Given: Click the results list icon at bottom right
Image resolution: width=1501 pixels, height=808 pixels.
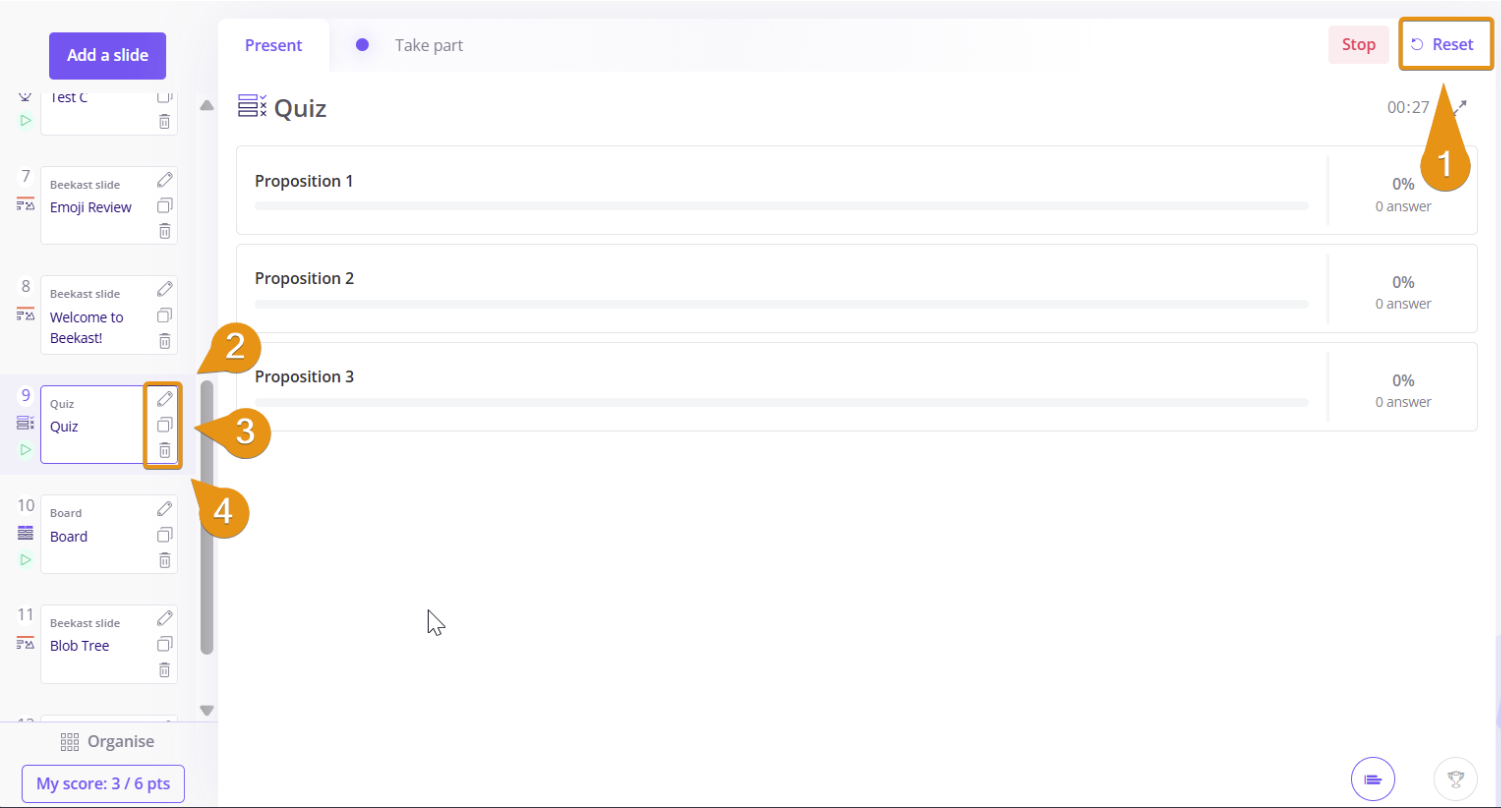Looking at the screenshot, I should 1372,778.
